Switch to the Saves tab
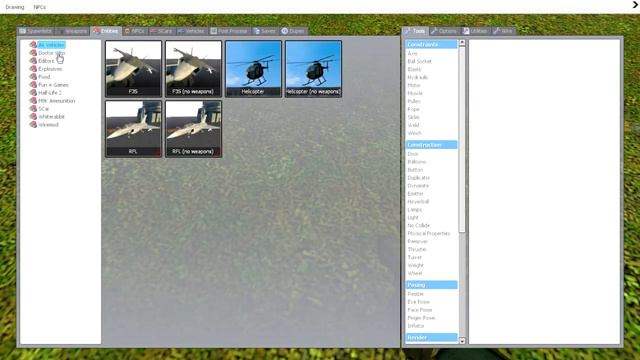This screenshot has height=360, width=640. pos(264,31)
